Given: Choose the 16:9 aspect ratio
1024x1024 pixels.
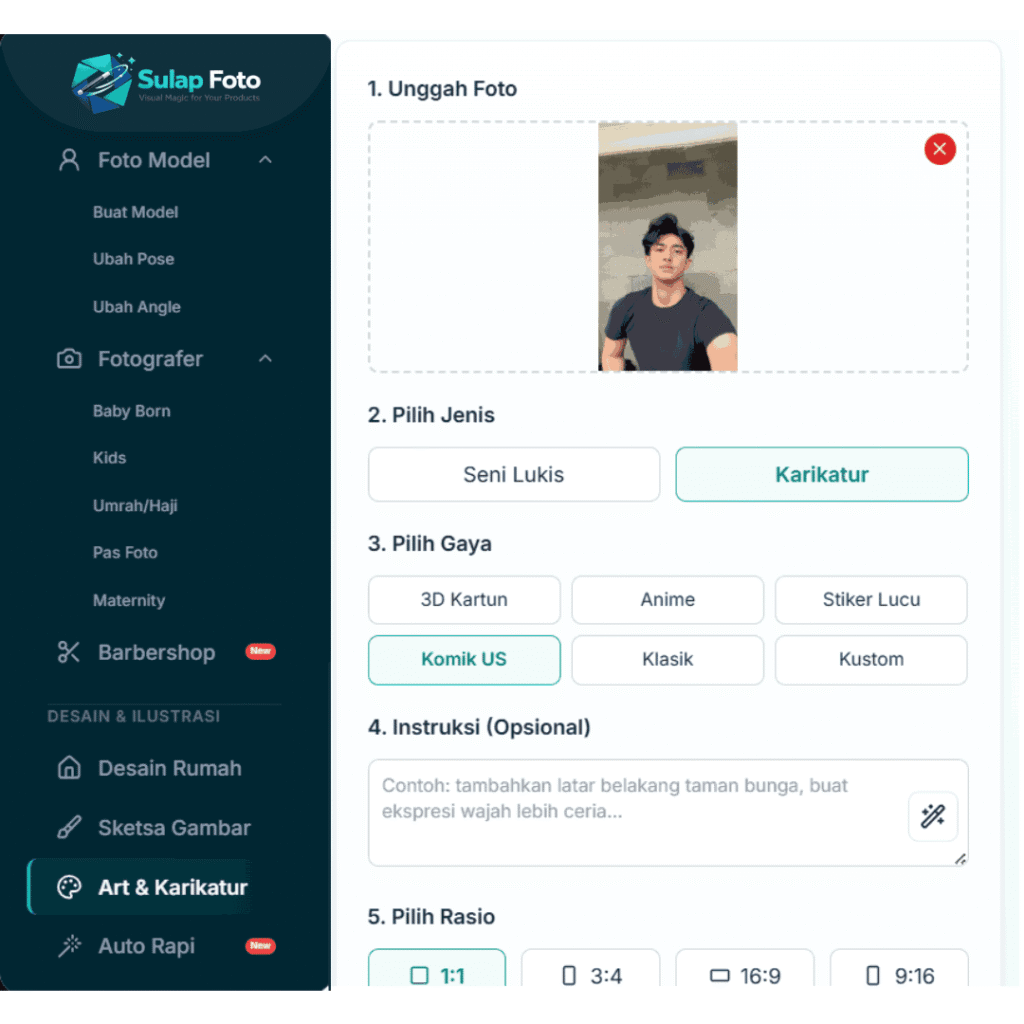Looking at the screenshot, I should tap(744, 970).
